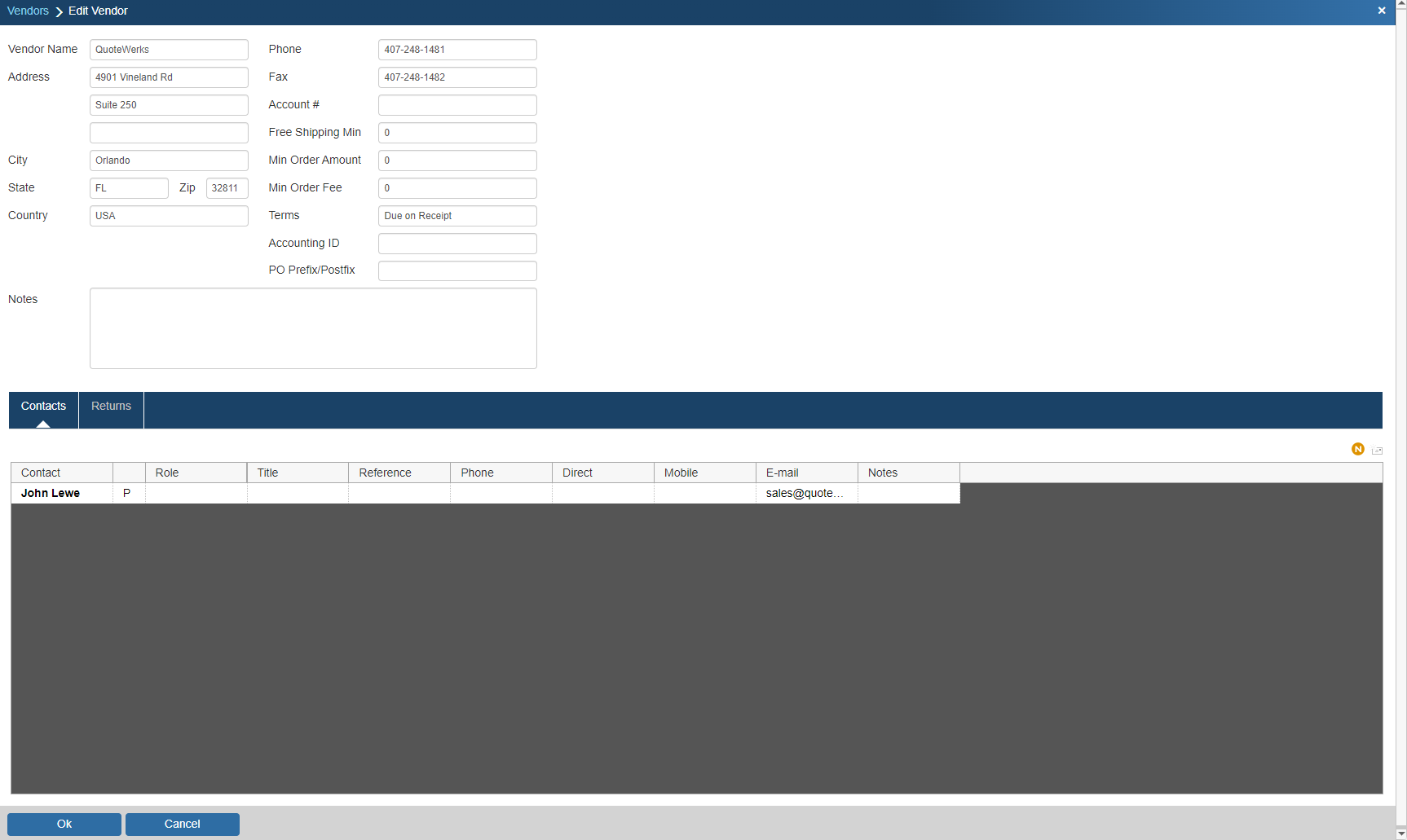Click in the Notes text area
This screenshot has height=840, width=1407.
(313, 328)
